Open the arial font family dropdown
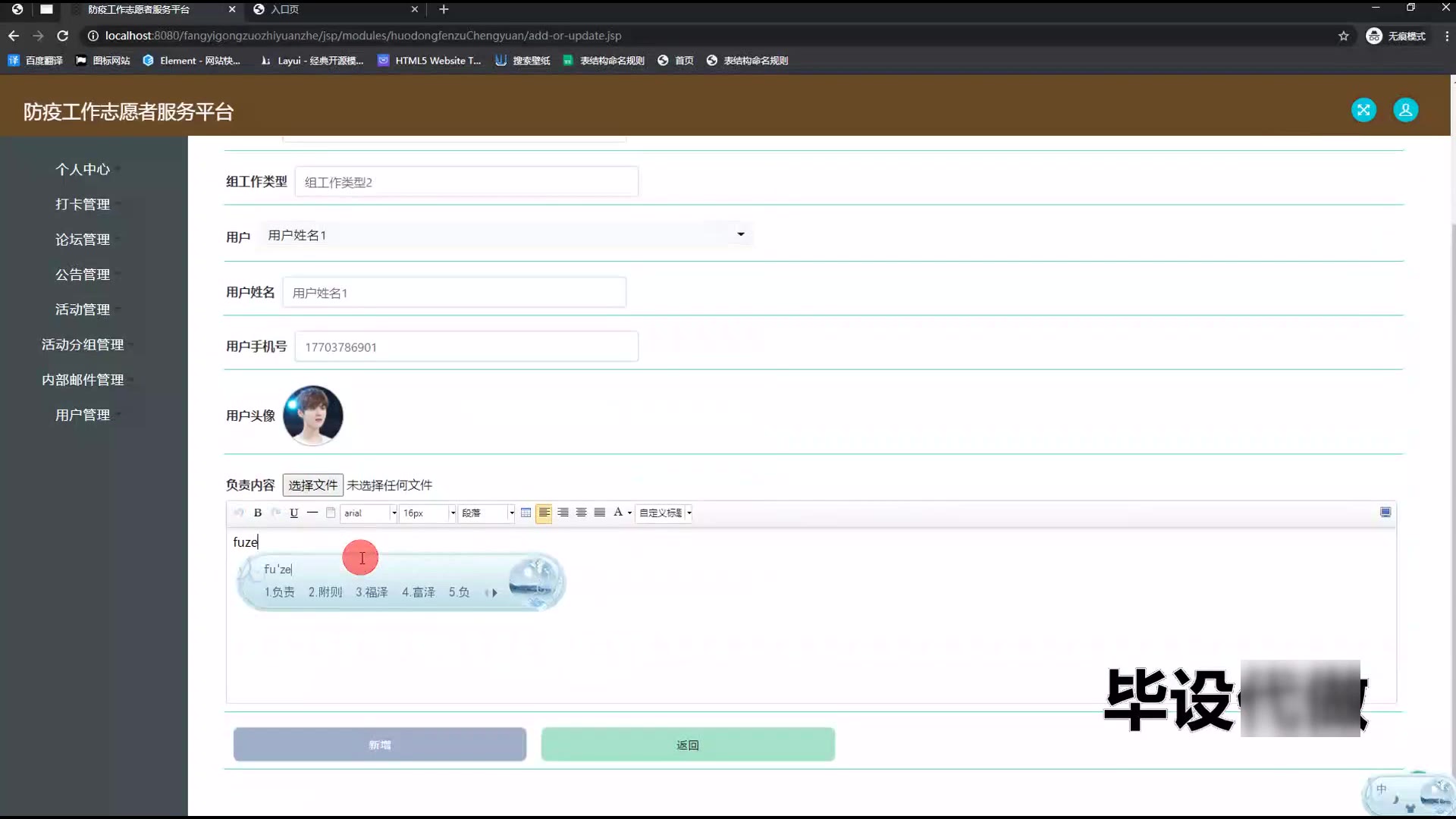The height and width of the screenshot is (819, 1456). pos(394,513)
